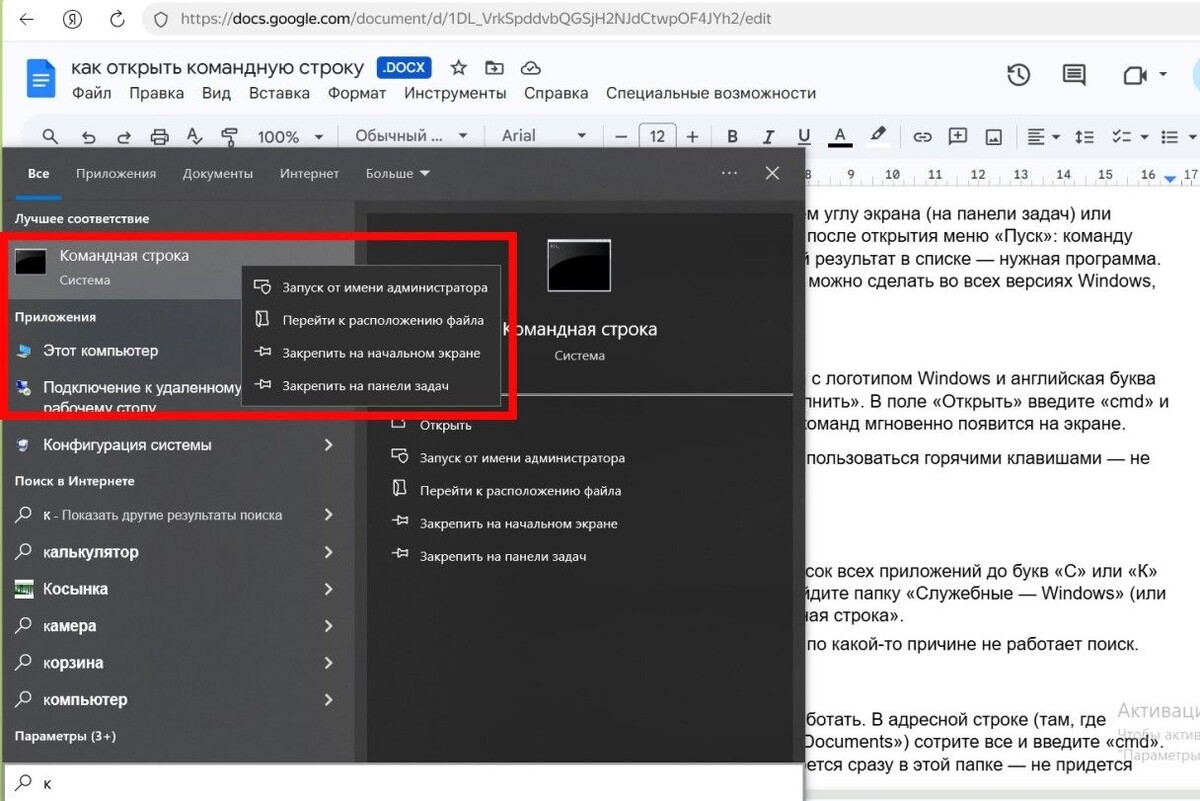Activate the paint format tool
Viewport: 1200px width, 801px height.
(230, 137)
